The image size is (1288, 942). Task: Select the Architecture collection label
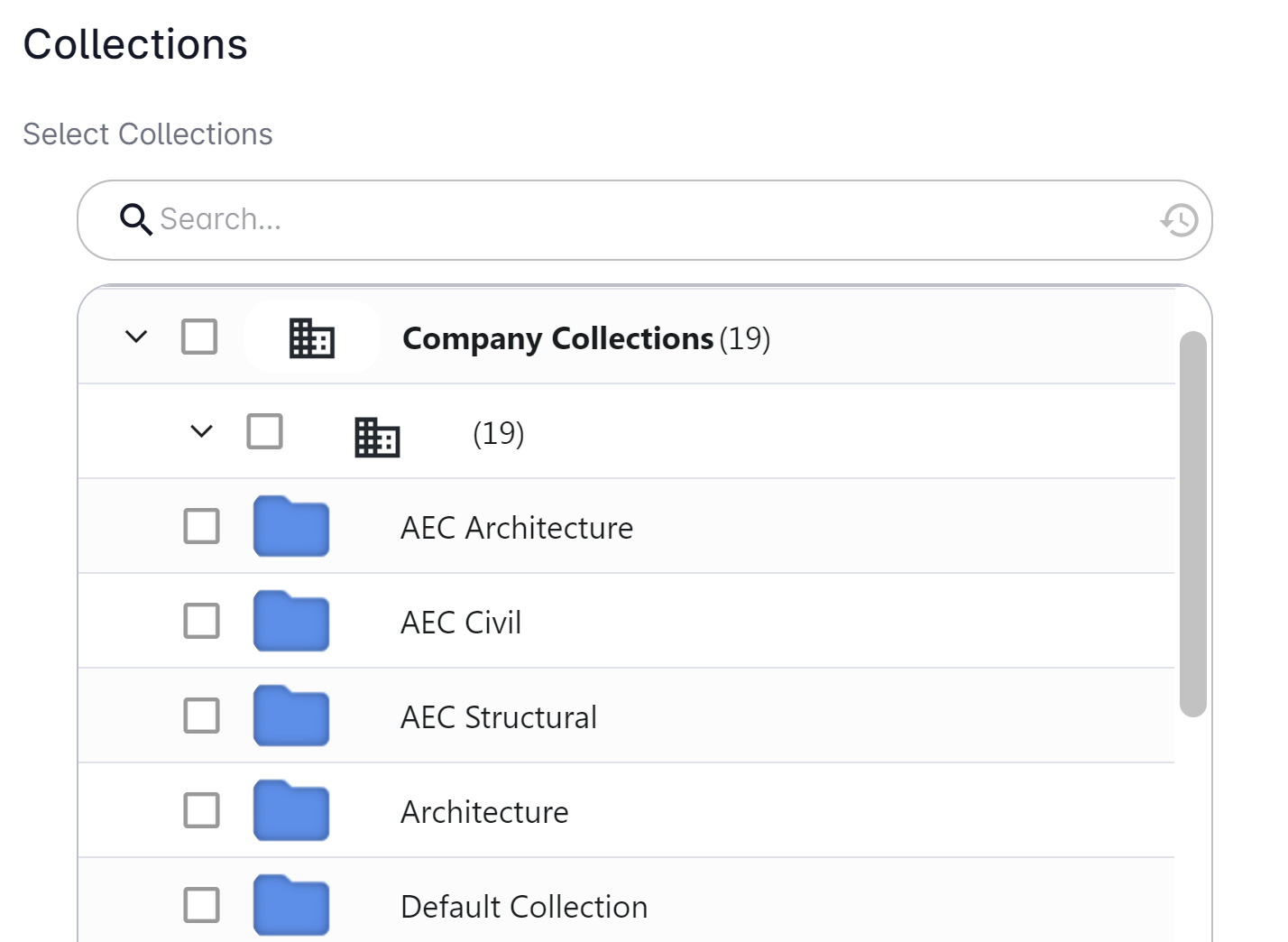(x=484, y=812)
